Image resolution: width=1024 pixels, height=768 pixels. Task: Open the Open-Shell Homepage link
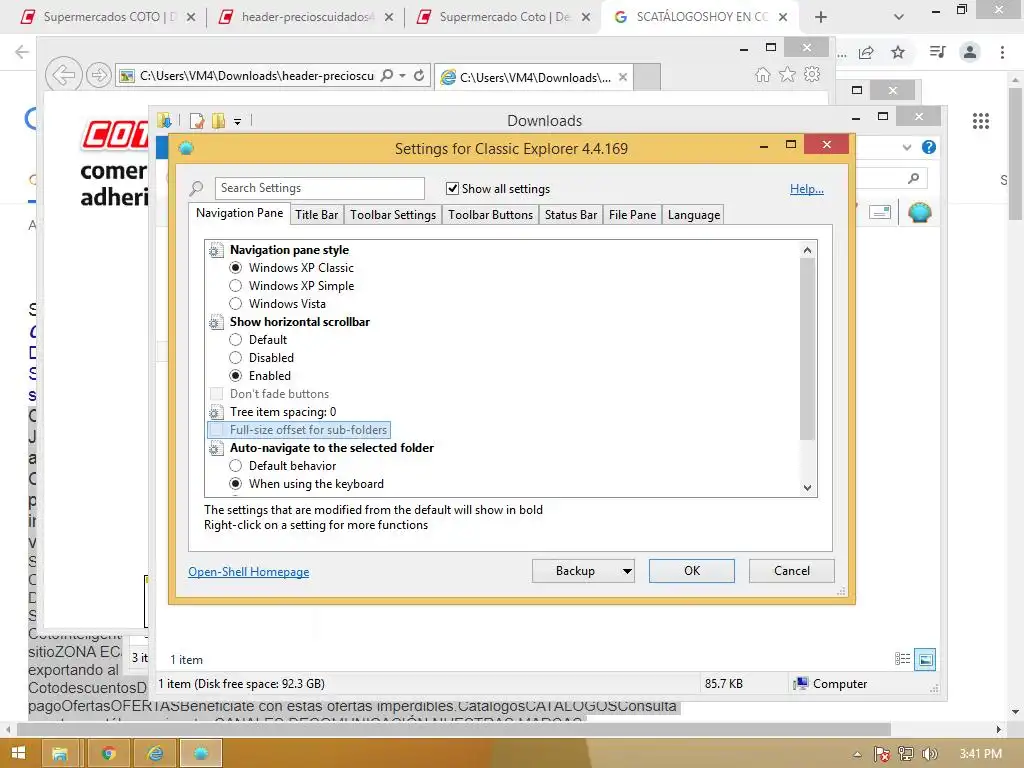pyautogui.click(x=249, y=571)
